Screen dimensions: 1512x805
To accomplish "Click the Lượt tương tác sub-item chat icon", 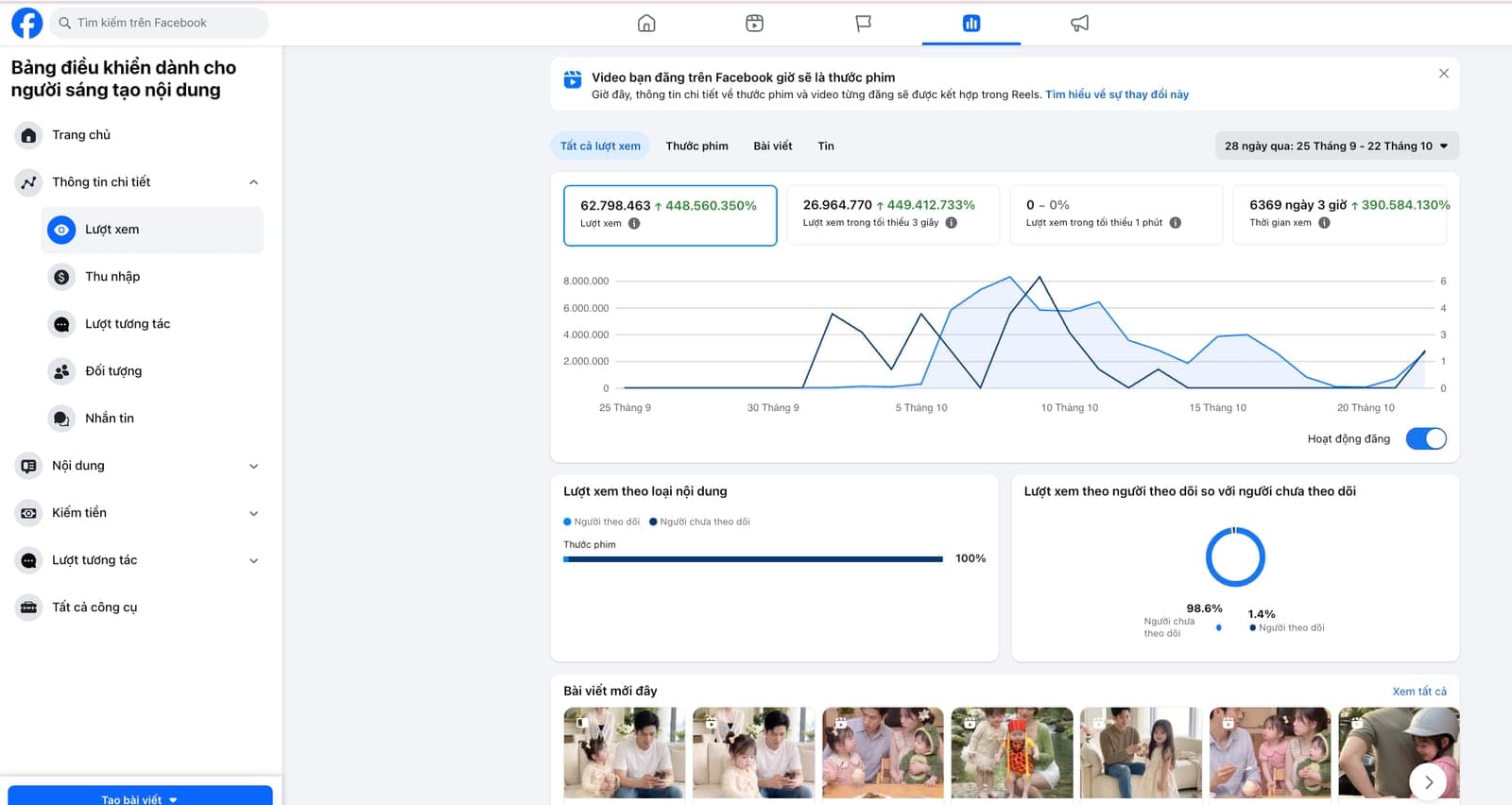I will point(61,324).
